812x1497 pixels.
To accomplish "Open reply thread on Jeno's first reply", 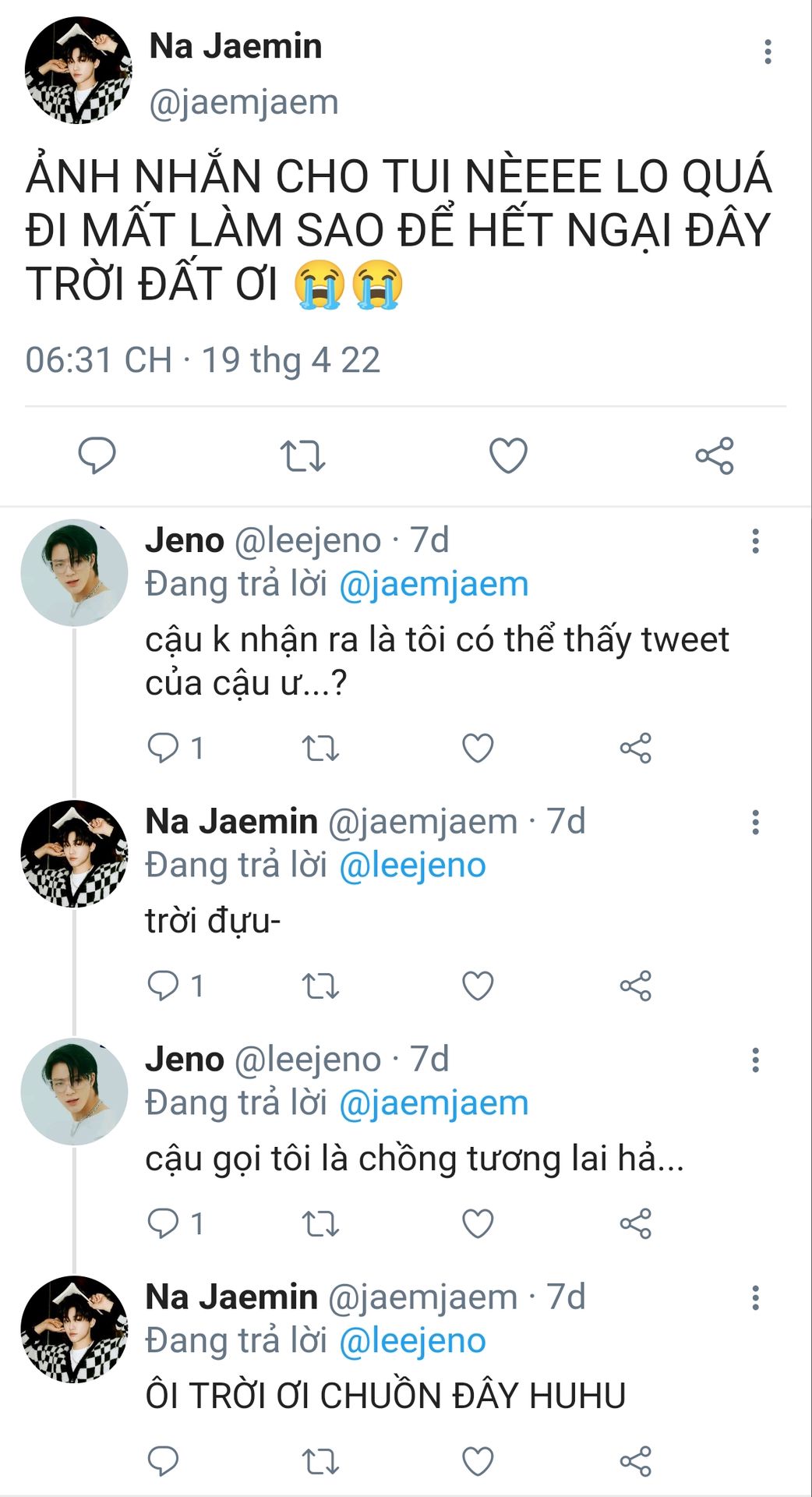I will click(164, 748).
